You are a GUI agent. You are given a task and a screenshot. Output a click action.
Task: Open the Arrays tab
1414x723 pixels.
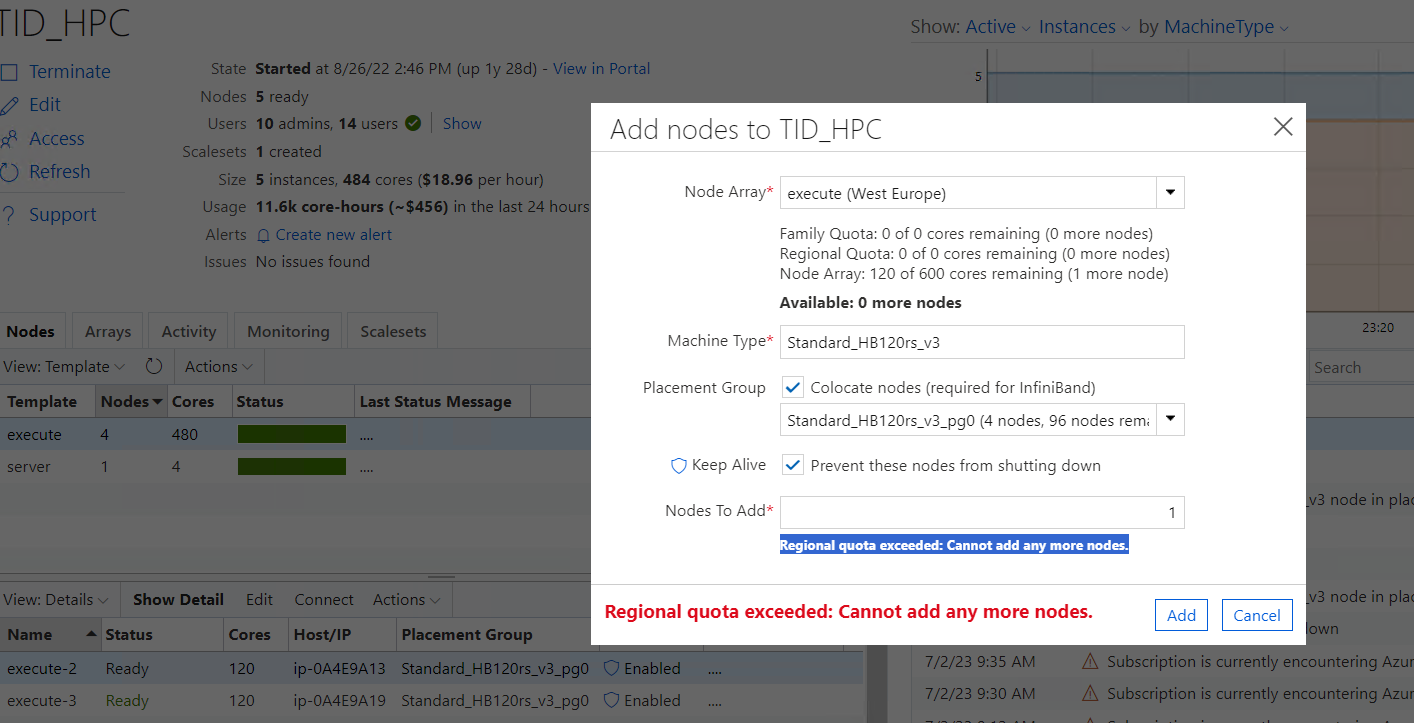tap(106, 330)
